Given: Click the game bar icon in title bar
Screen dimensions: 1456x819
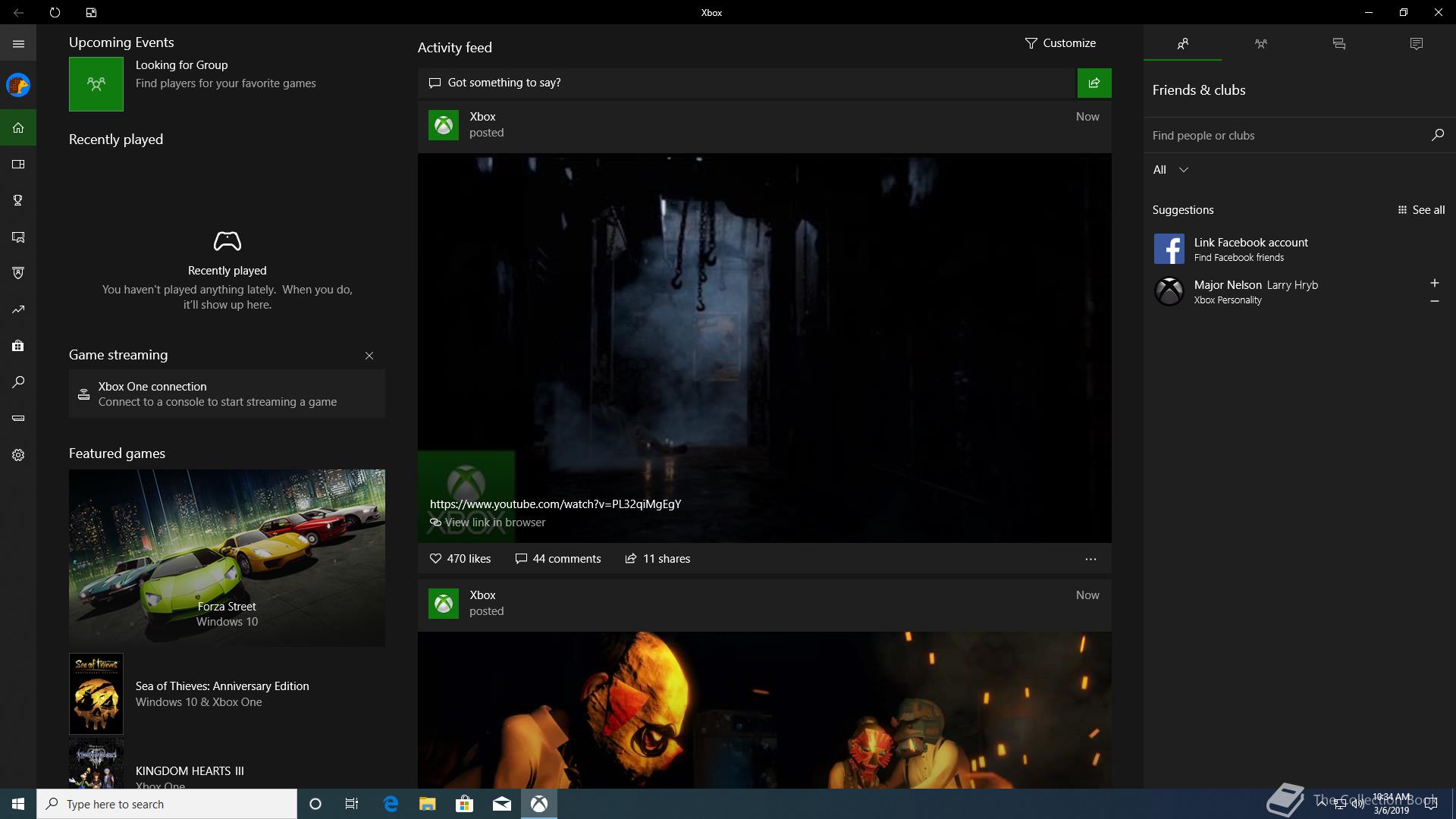Looking at the screenshot, I should pyautogui.click(x=91, y=12).
